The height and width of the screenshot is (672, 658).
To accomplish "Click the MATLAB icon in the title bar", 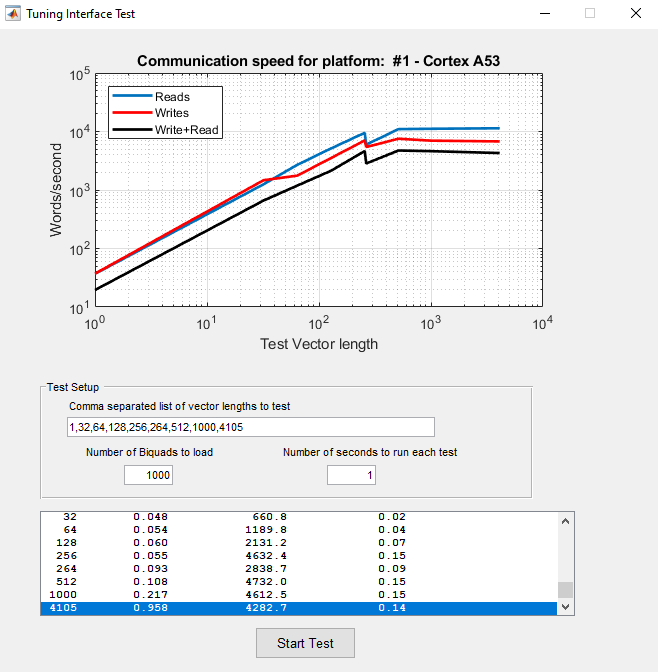I will (x=13, y=14).
